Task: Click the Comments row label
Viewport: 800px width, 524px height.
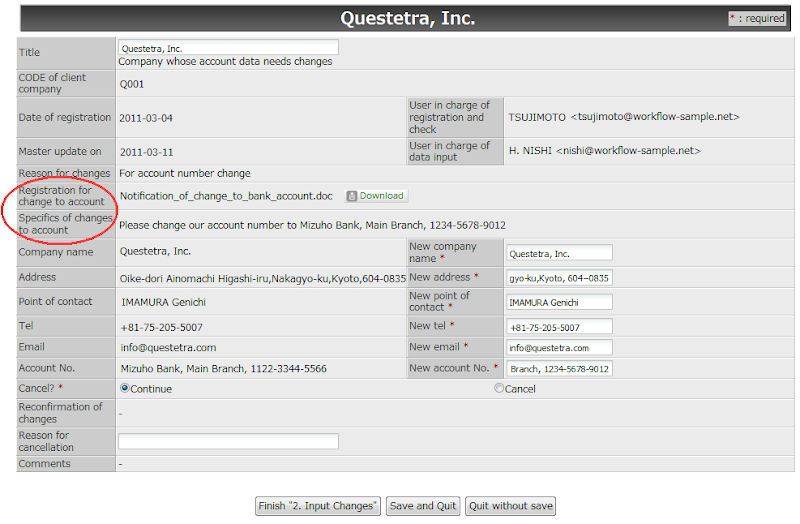Action: (44, 464)
